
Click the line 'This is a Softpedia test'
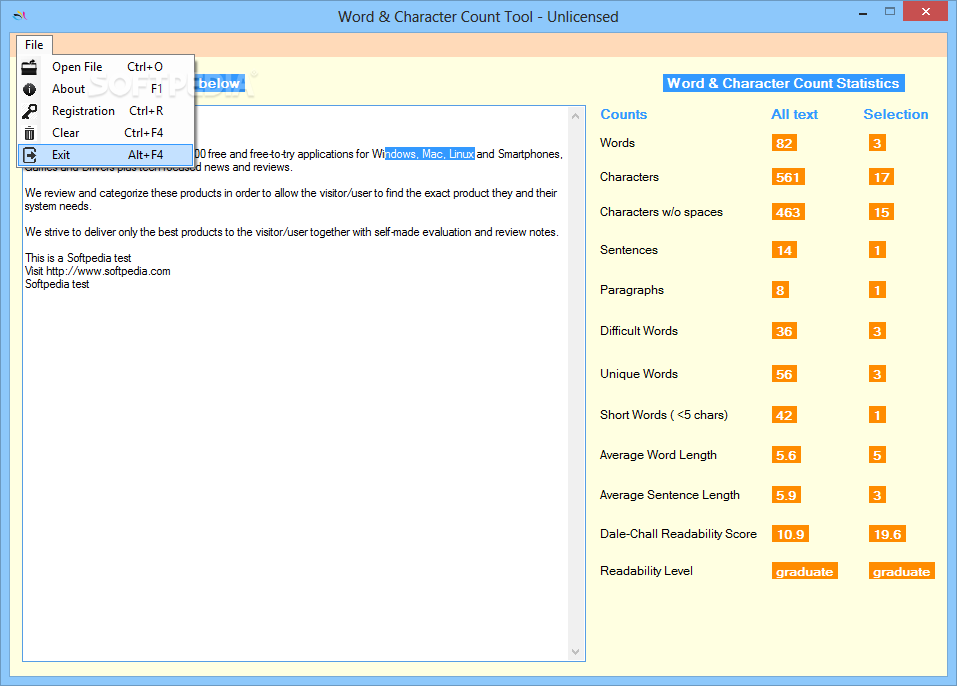point(78,258)
